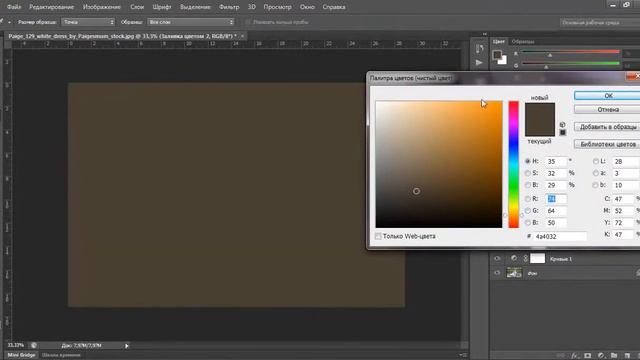Click the H value field showing 35
The width and height of the screenshot is (640, 360).
click(556, 161)
